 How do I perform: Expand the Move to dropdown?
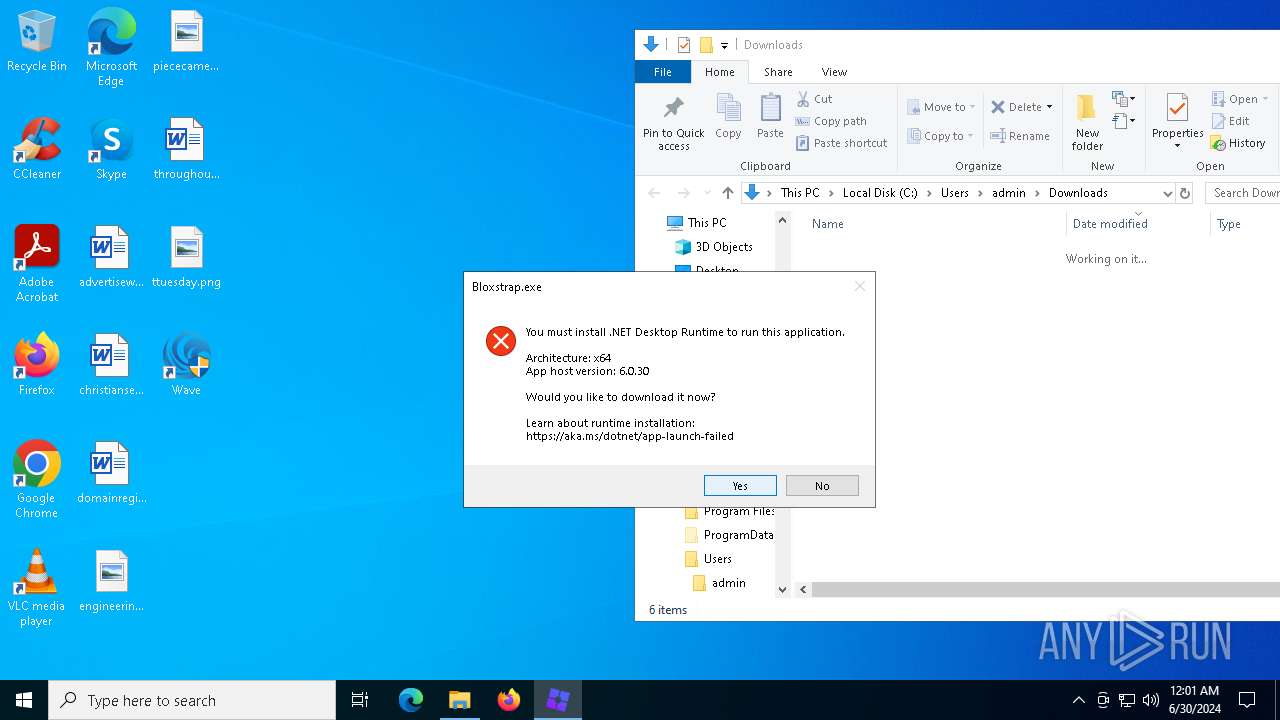tap(972, 107)
